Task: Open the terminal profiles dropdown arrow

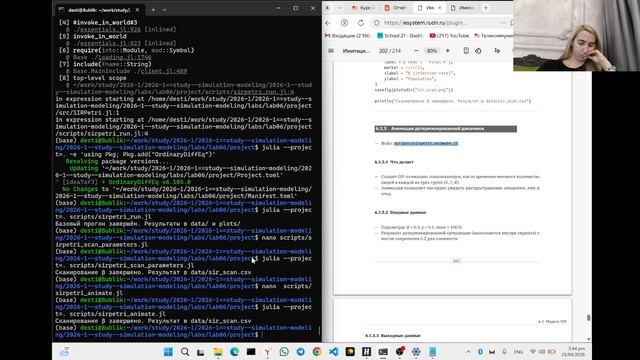Action: click(164, 10)
